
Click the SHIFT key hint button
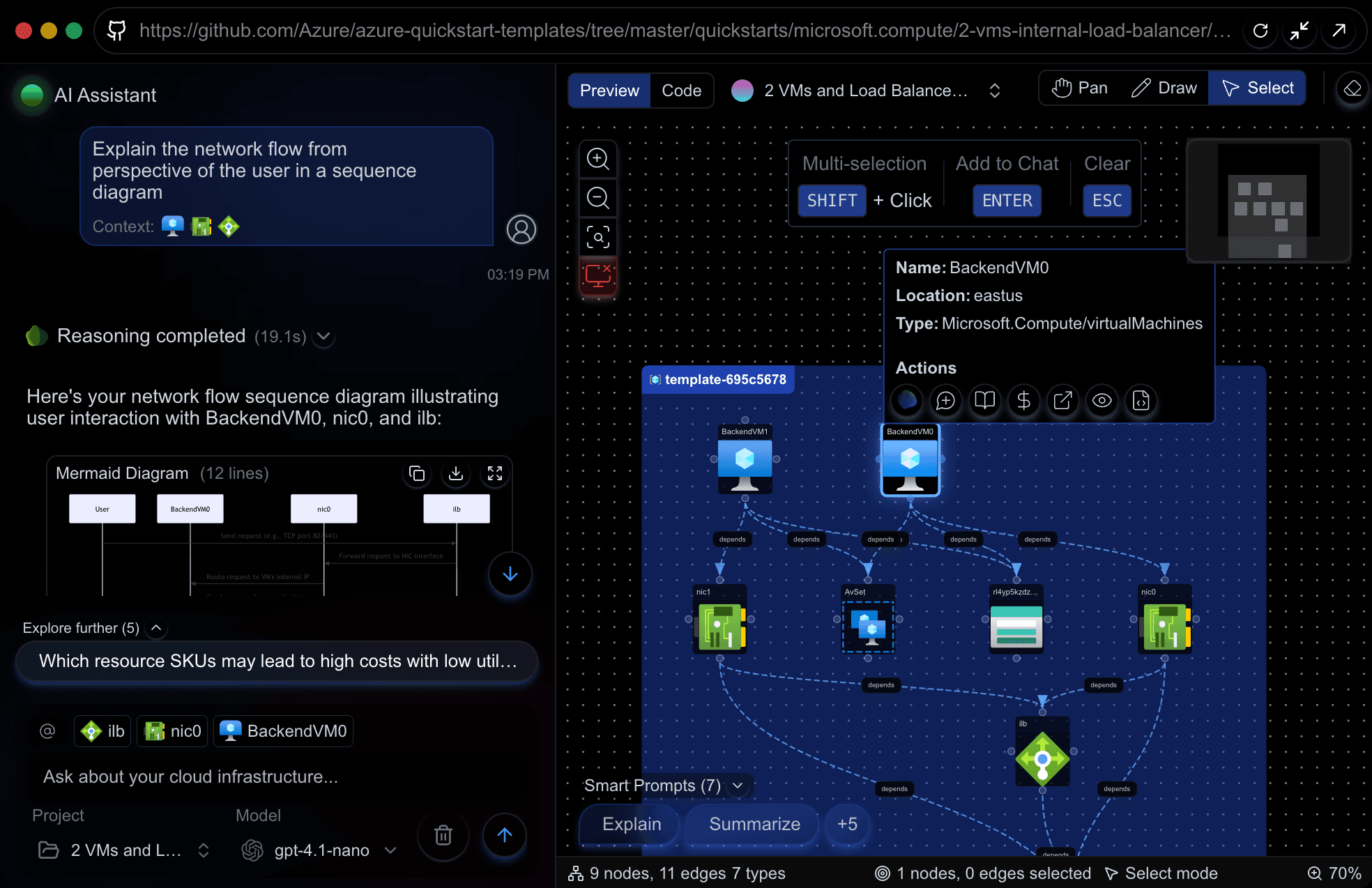pos(832,201)
